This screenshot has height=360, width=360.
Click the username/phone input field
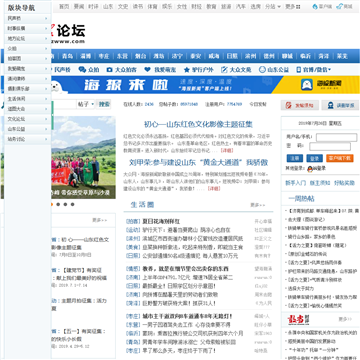point(336,137)
